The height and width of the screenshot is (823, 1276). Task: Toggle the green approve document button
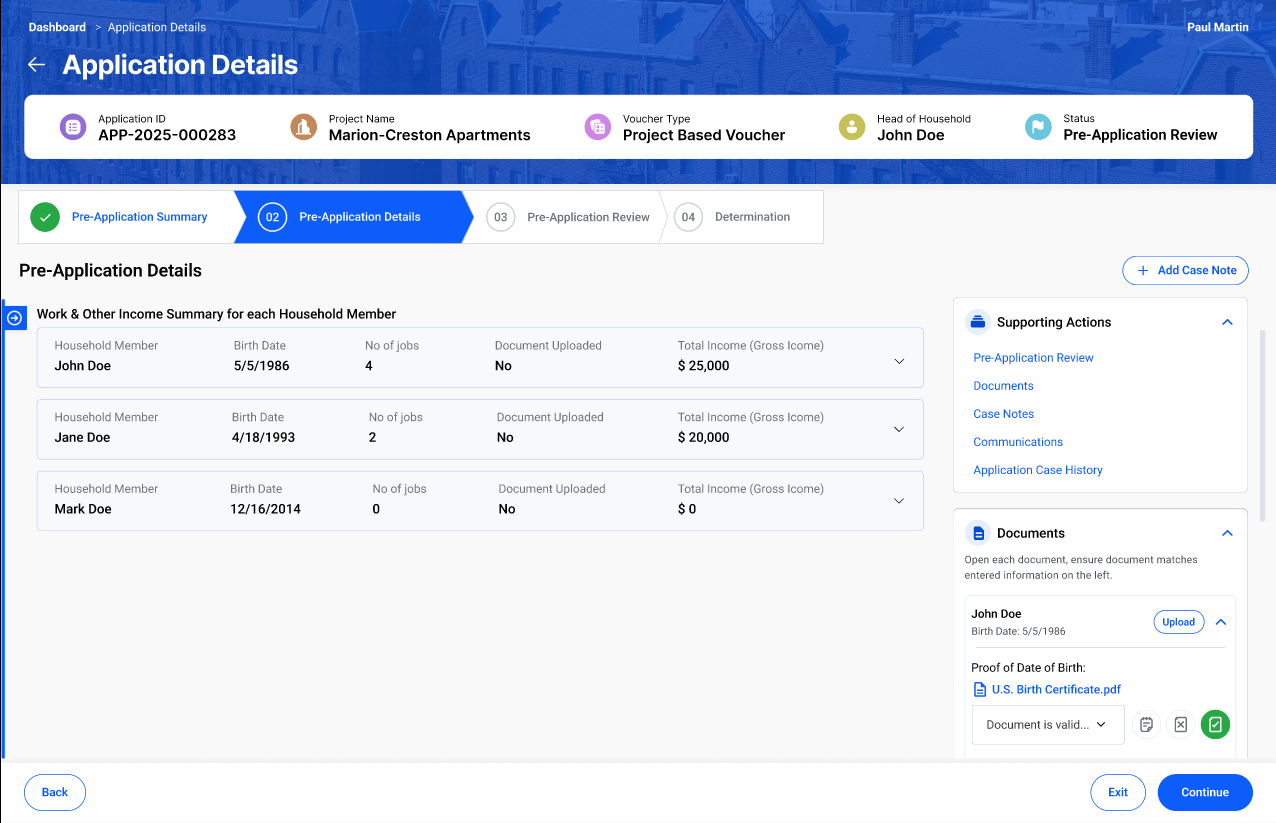1215,725
